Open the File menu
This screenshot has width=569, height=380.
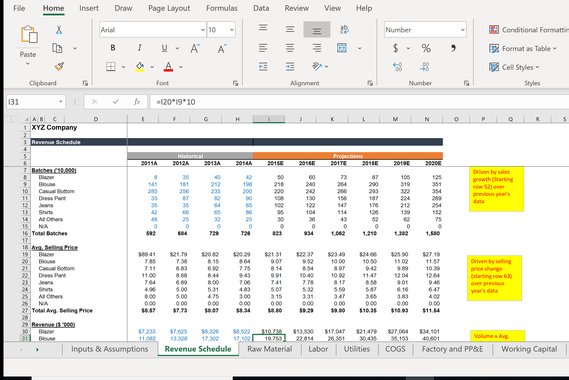coord(19,8)
